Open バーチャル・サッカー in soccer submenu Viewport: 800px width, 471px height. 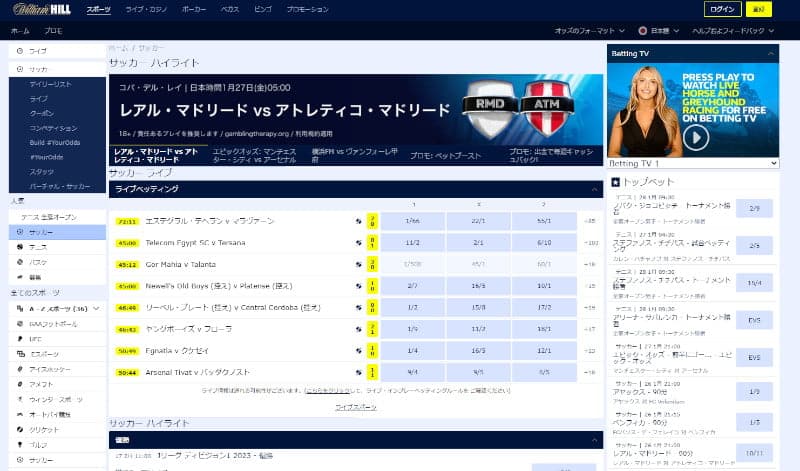(x=60, y=186)
